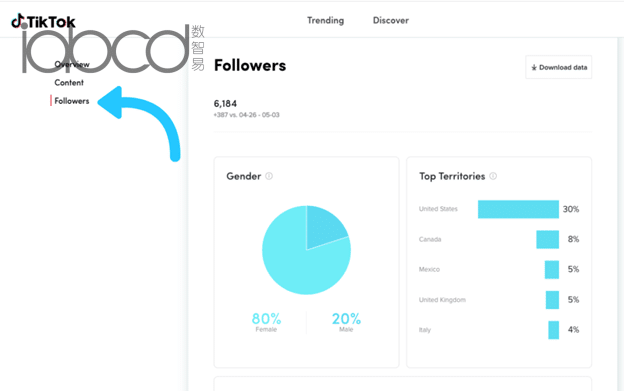Click the TikTok logo icon
624x391 pixels.
pyautogui.click(x=18, y=21)
